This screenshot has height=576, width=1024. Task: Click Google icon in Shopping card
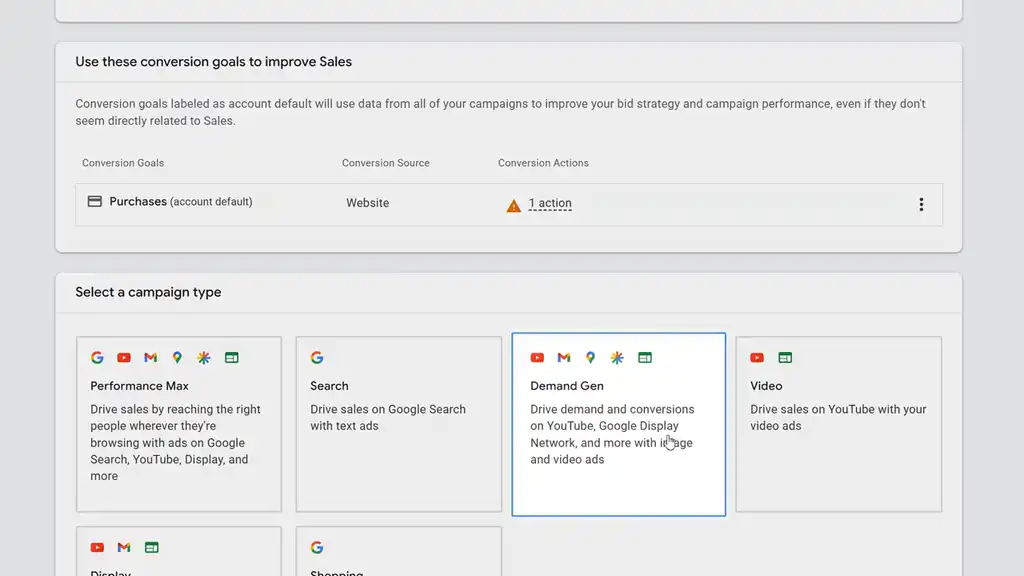tap(317, 547)
